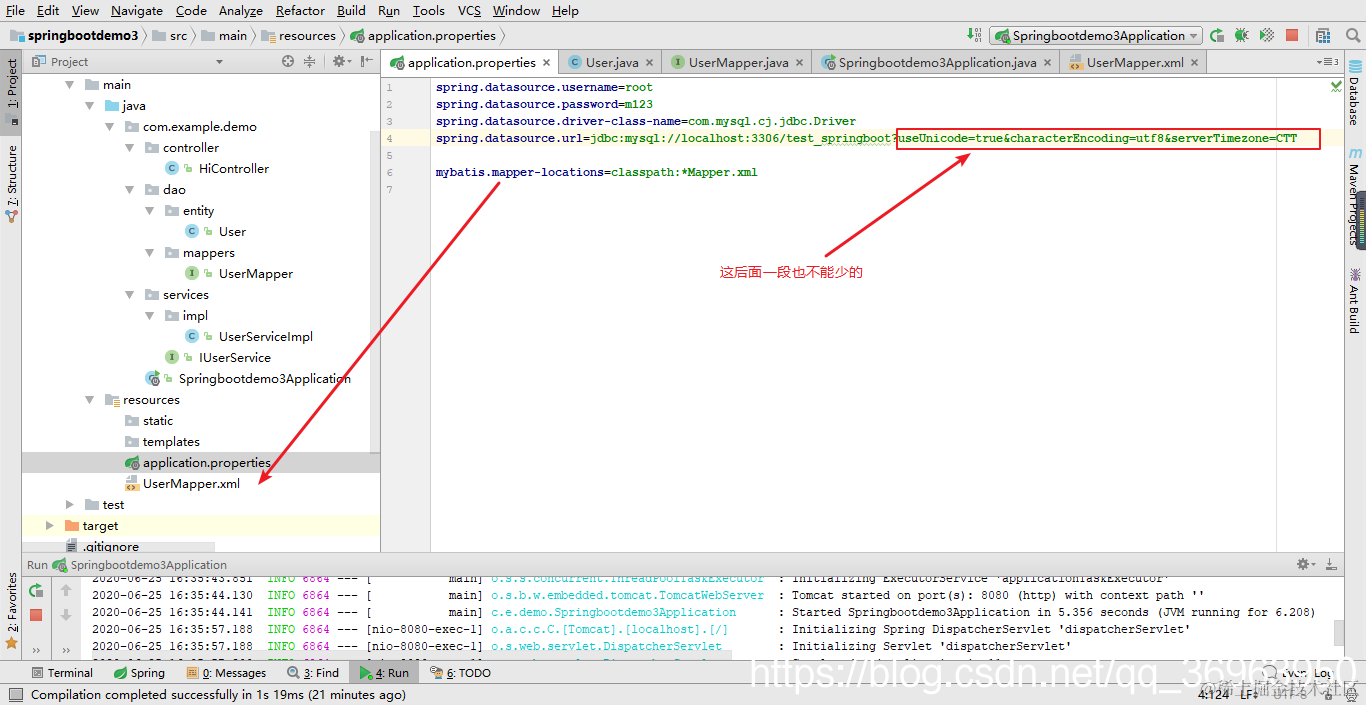Close the UserMapper.xml editor tab
The height and width of the screenshot is (705, 1366).
click(1195, 63)
